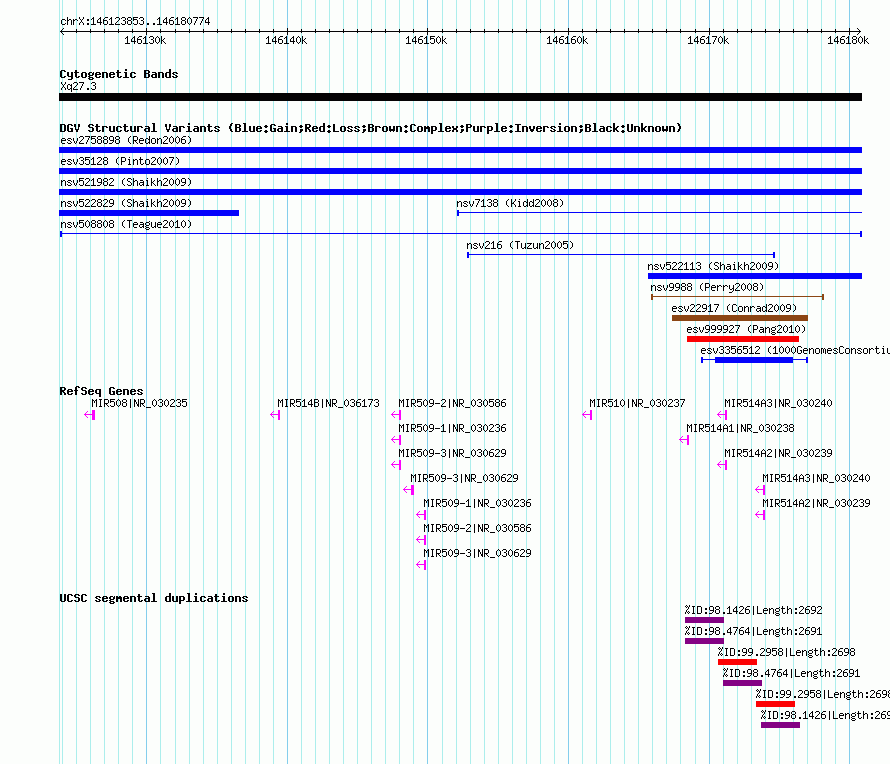This screenshot has width=890, height=764.
Task: Select the lowest MIR514A2 gene arrow glyph
Action: tap(761, 515)
